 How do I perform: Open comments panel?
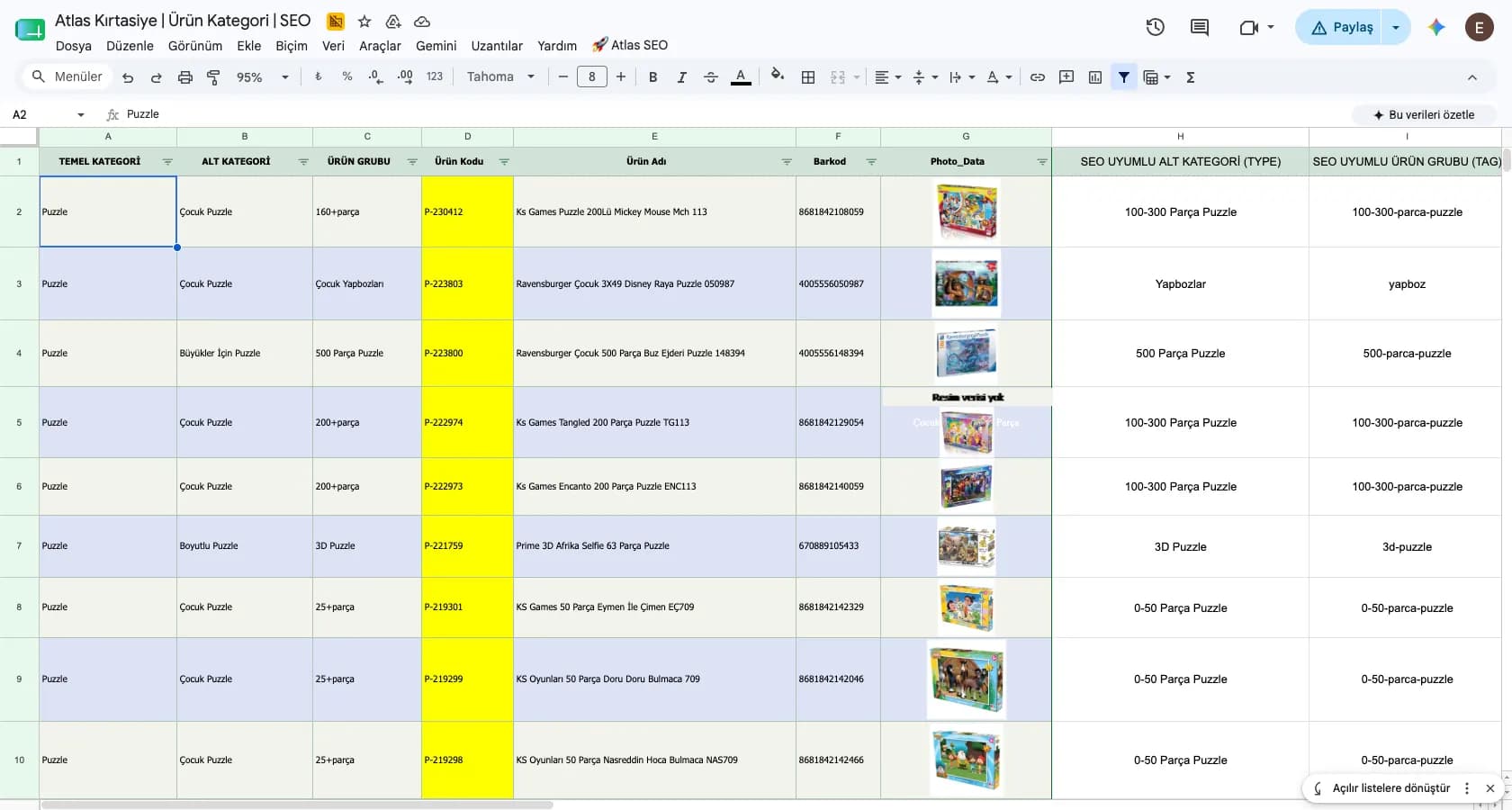pos(1200,27)
